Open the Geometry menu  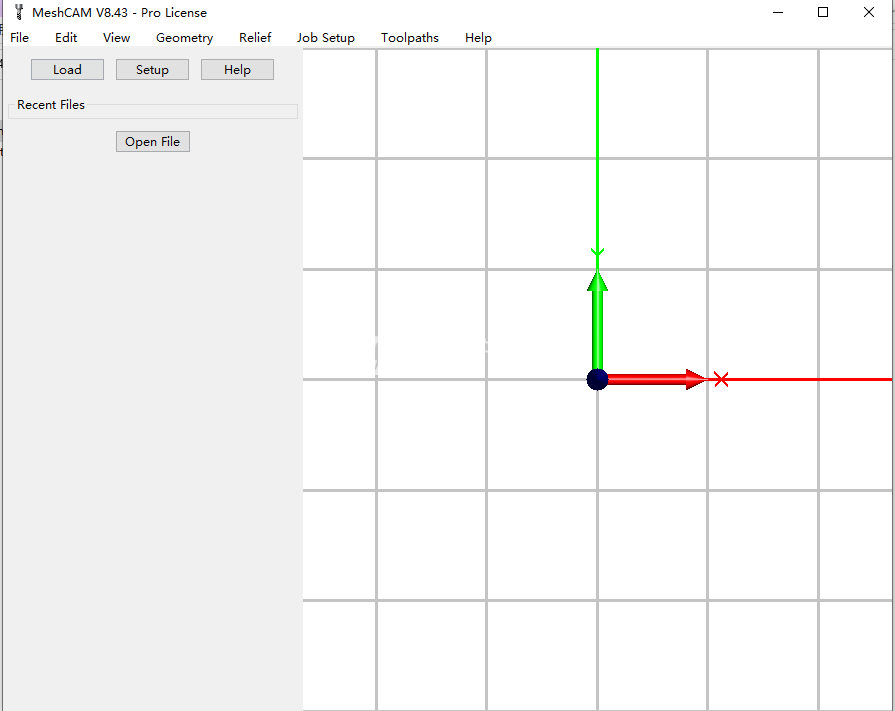pyautogui.click(x=184, y=38)
